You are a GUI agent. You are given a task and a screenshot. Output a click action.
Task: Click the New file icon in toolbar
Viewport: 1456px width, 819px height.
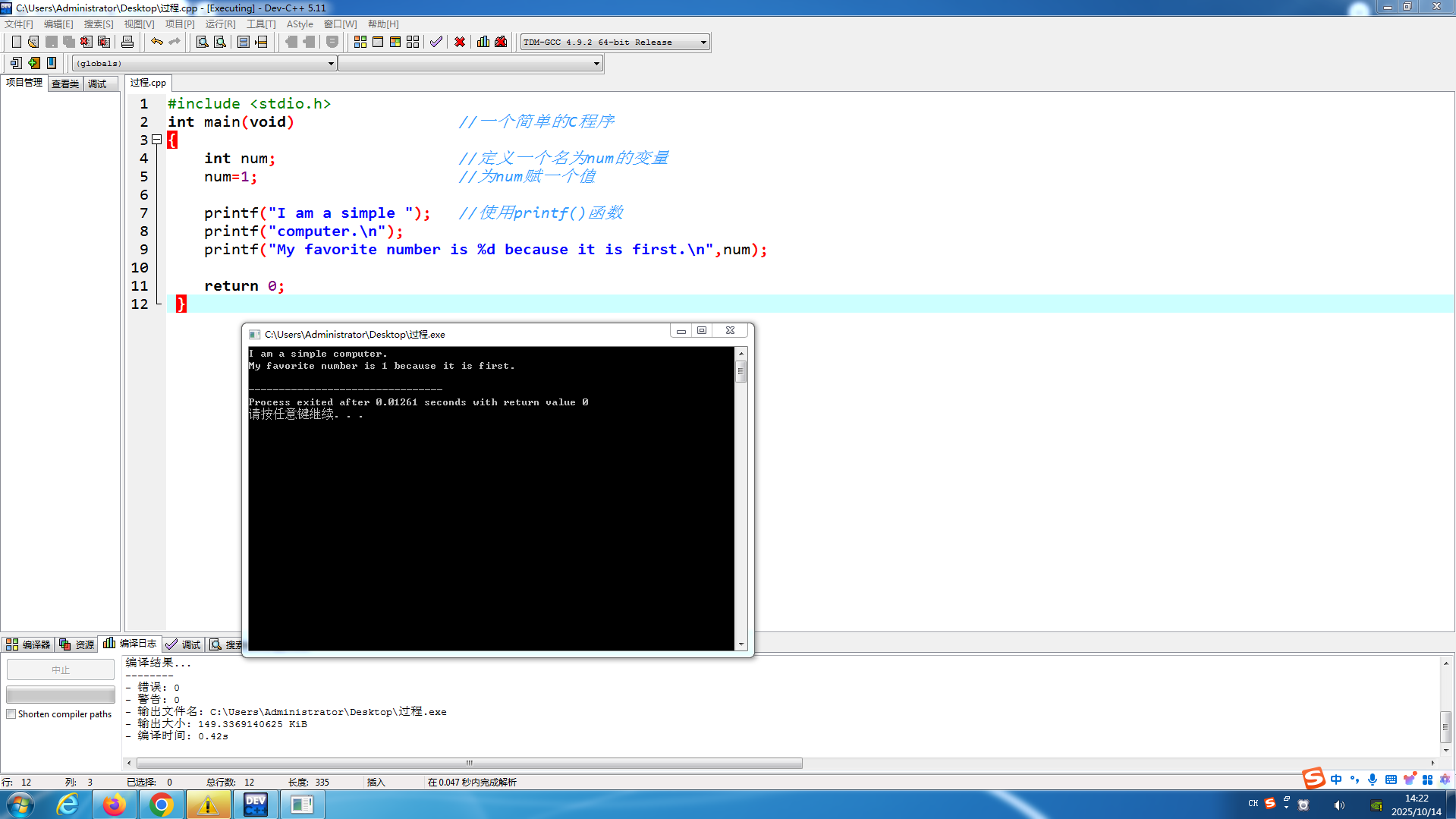click(16, 42)
